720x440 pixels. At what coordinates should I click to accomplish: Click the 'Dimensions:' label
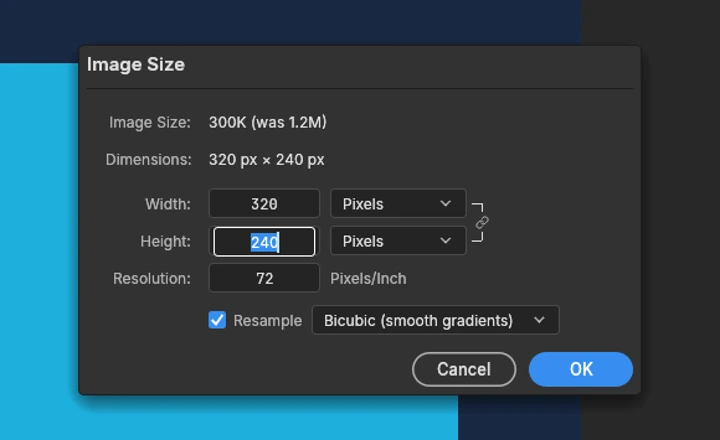pyautogui.click(x=148, y=159)
